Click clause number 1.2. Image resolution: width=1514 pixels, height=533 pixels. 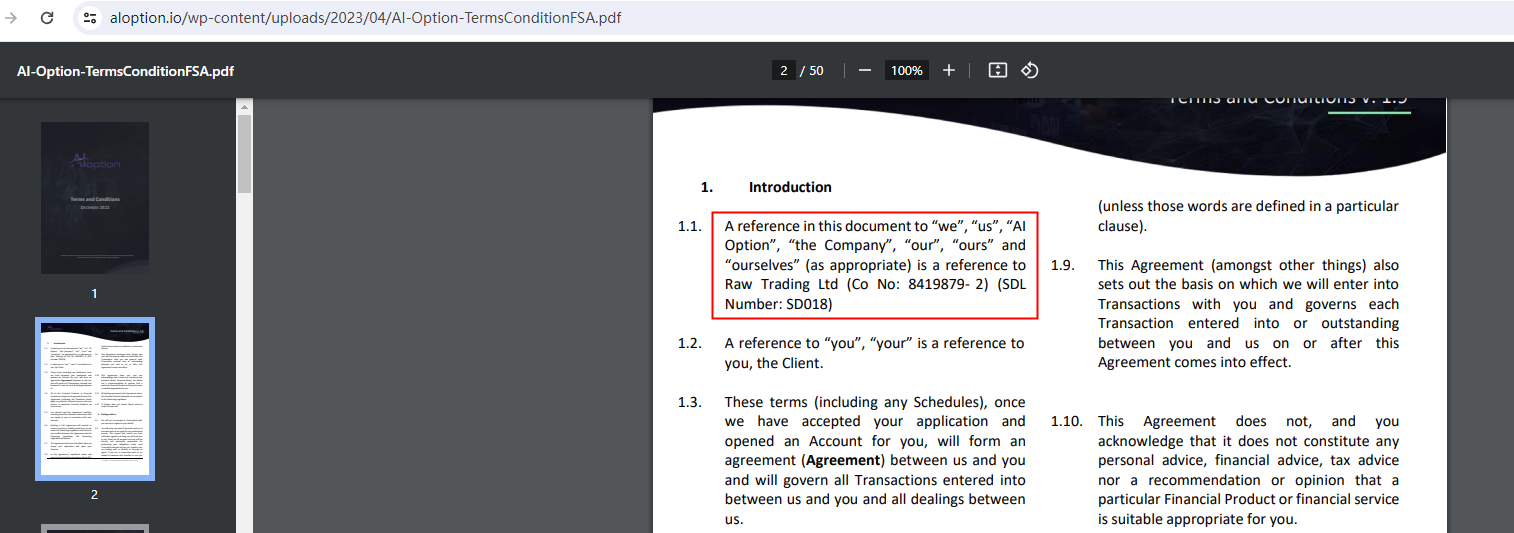(x=689, y=343)
